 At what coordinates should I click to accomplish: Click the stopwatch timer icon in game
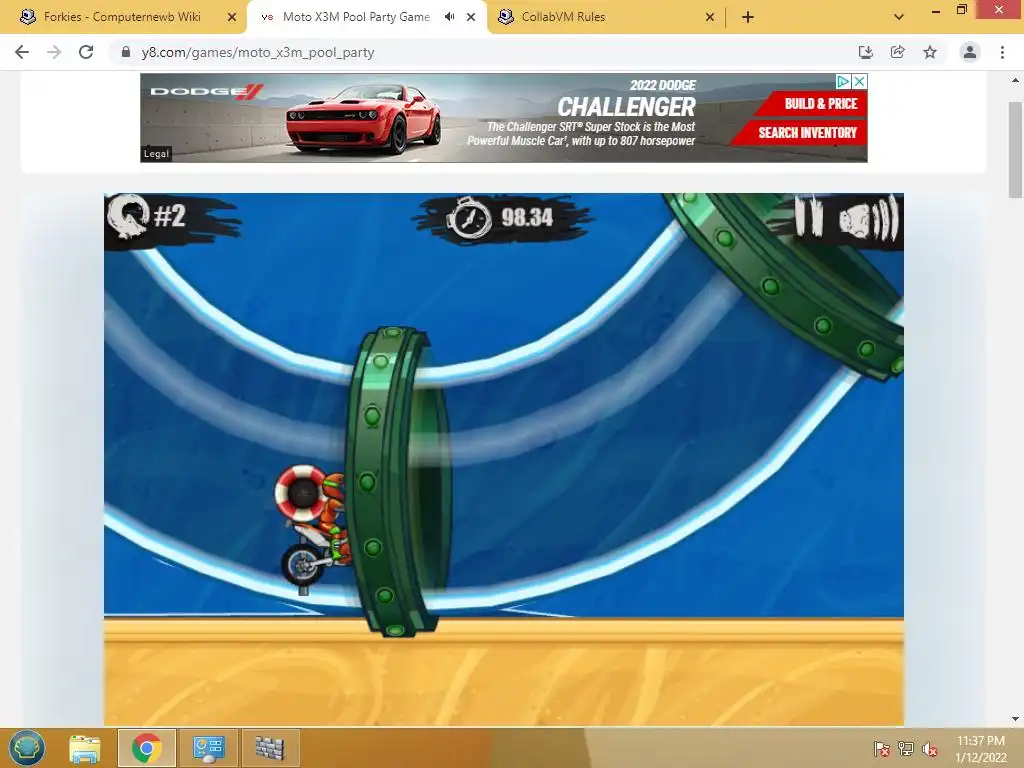(x=469, y=217)
